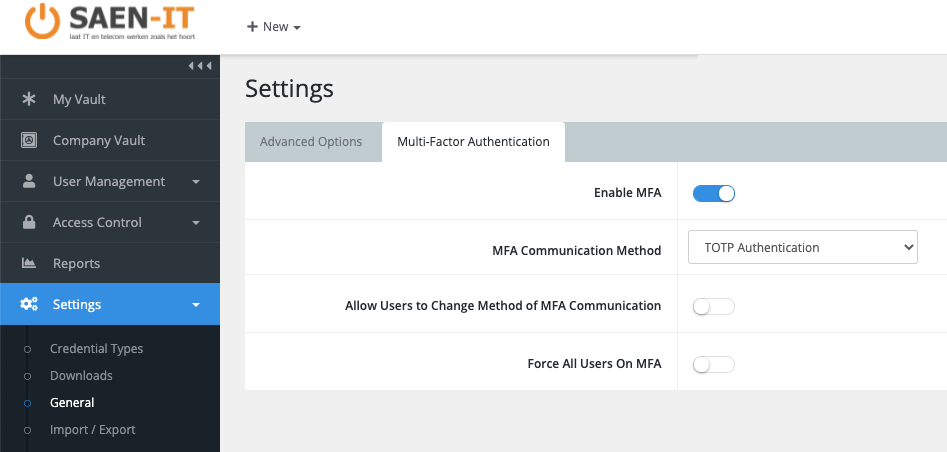The height and width of the screenshot is (452, 947).
Task: Toggle Allow Users to Change MFA Method
Action: [714, 306]
